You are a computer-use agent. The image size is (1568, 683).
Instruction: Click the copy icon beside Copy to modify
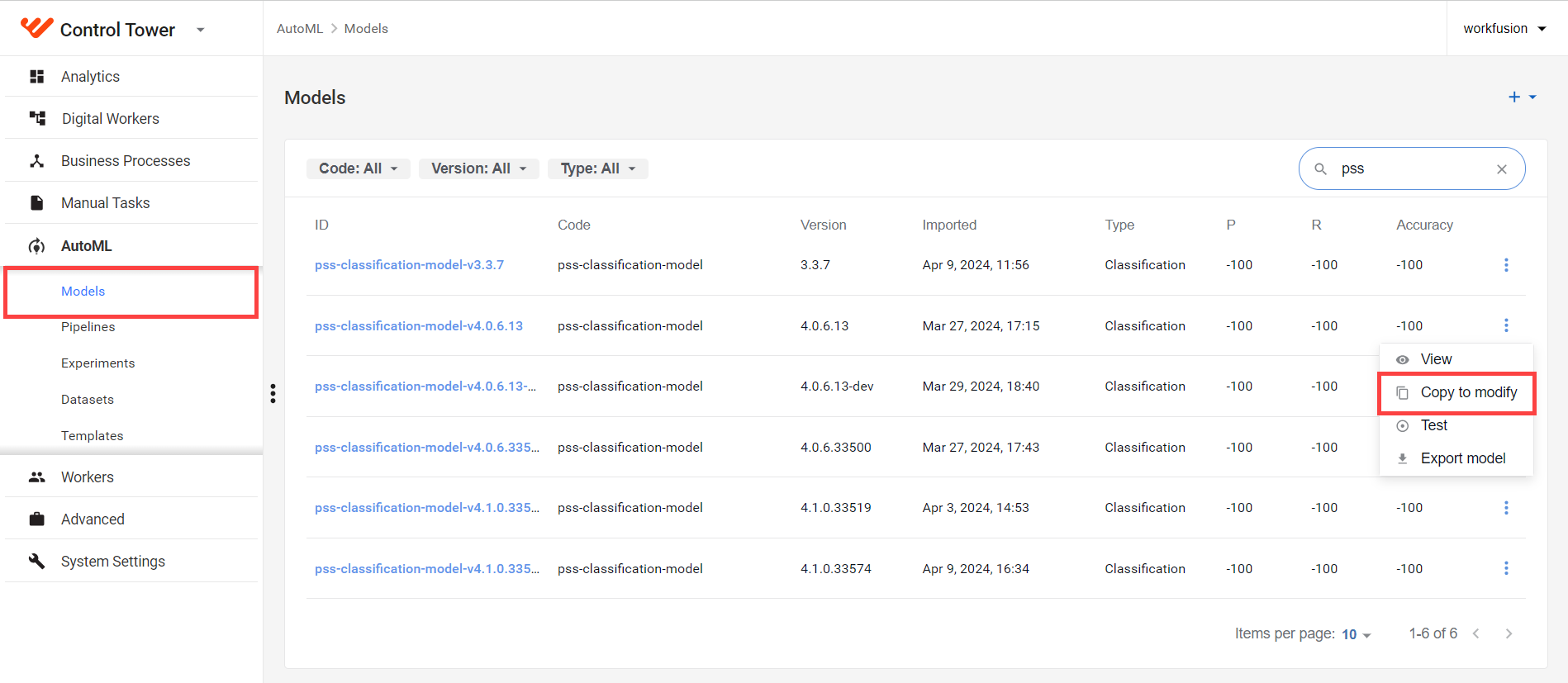(x=1403, y=393)
